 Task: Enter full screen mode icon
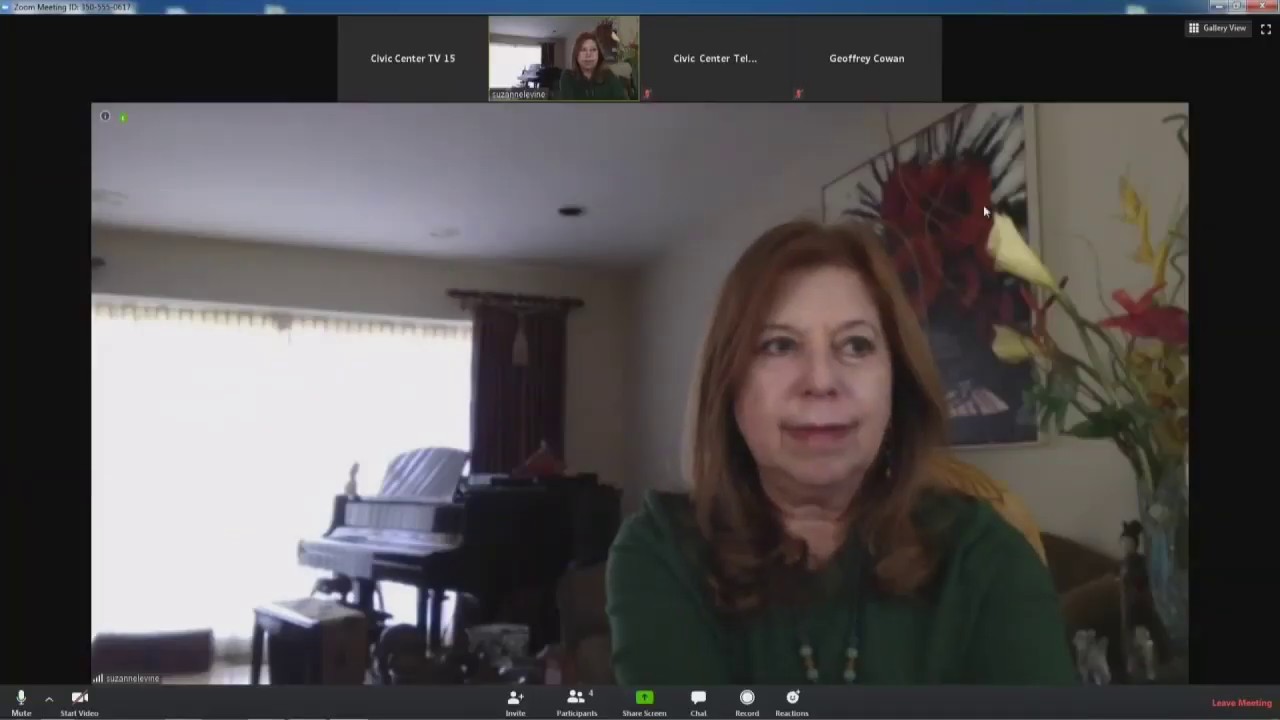(x=1266, y=28)
